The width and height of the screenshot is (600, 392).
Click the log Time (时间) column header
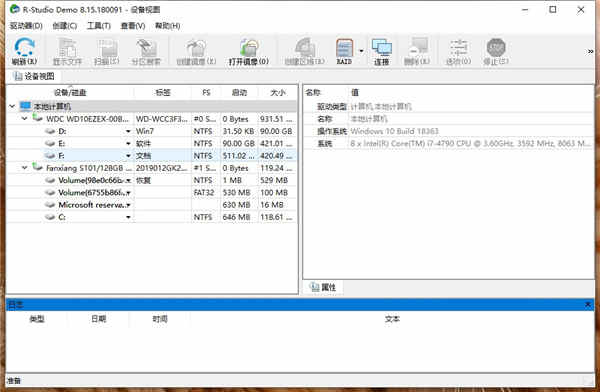coord(160,318)
